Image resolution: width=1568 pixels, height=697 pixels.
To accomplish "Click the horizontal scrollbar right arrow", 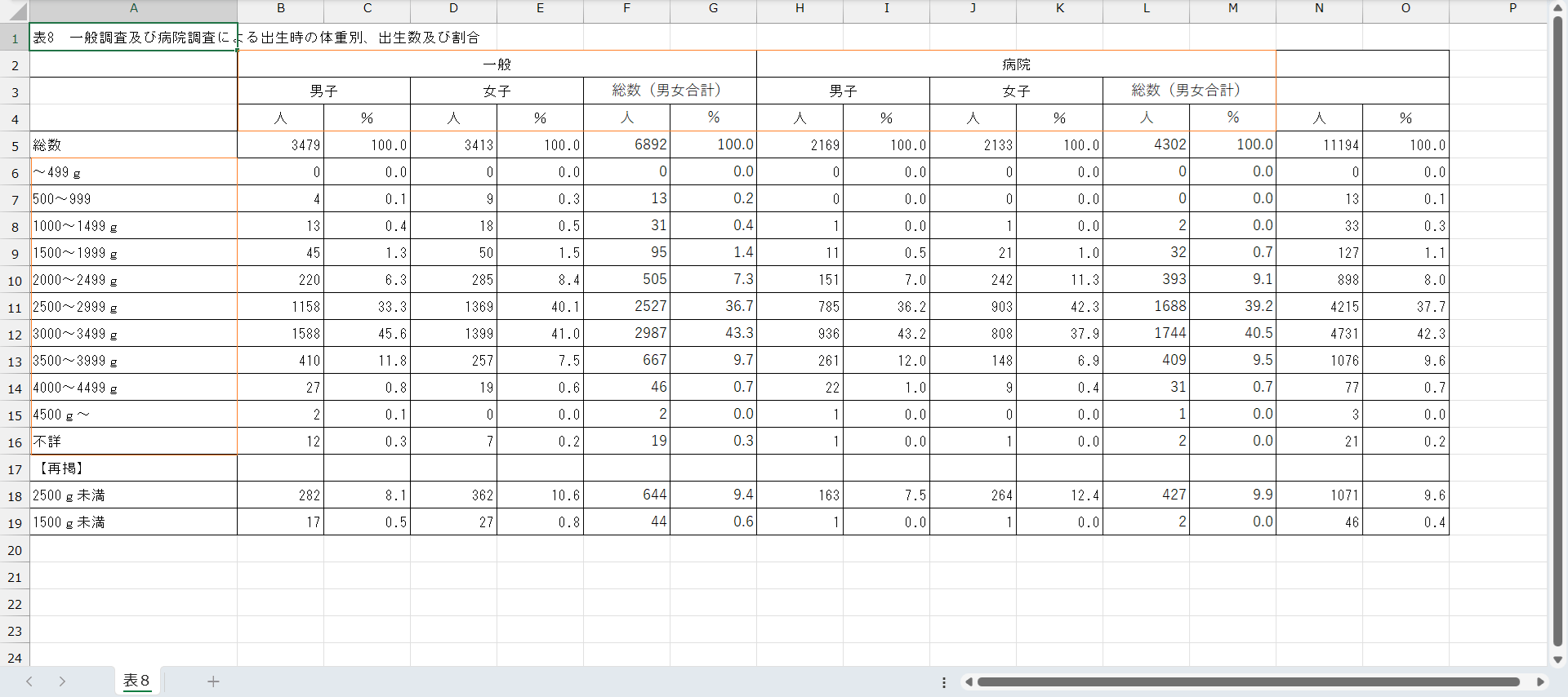I will tap(1540, 682).
